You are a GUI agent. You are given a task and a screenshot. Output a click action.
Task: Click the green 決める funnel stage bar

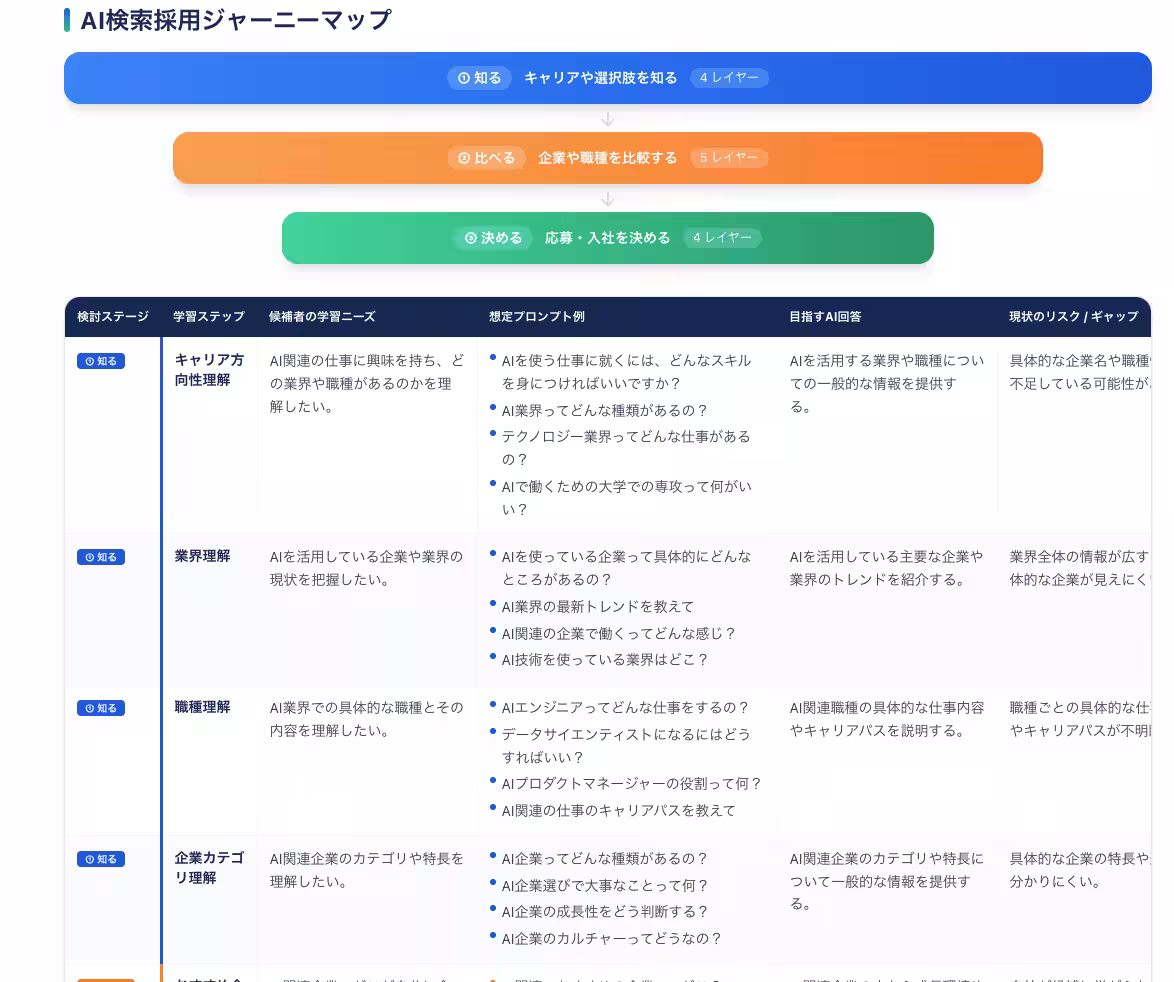tap(607, 238)
